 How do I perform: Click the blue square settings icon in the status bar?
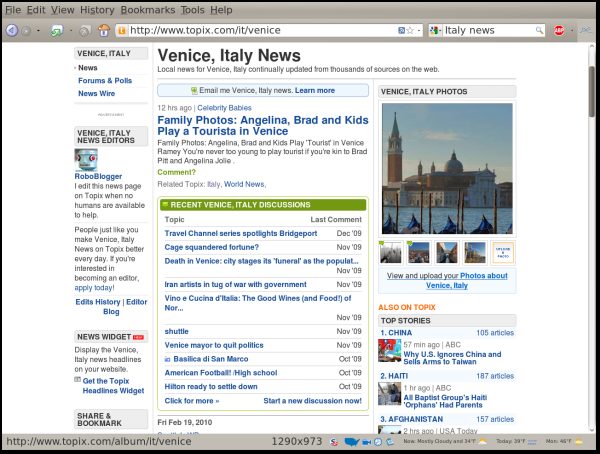(x=390, y=441)
